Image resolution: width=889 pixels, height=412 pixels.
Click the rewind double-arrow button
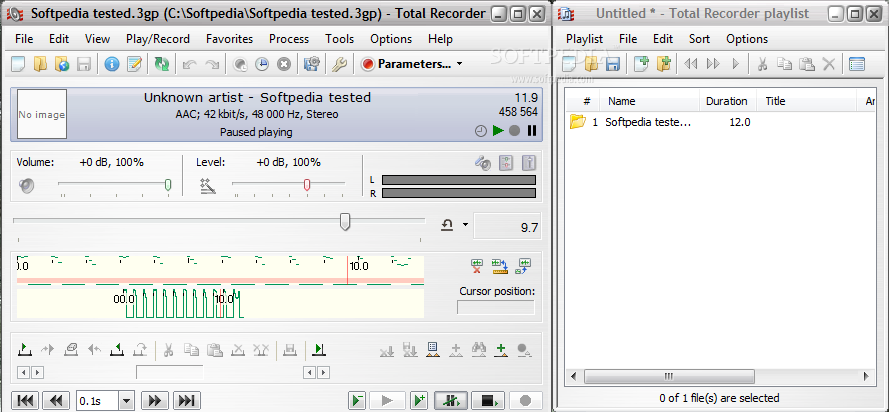coord(56,401)
